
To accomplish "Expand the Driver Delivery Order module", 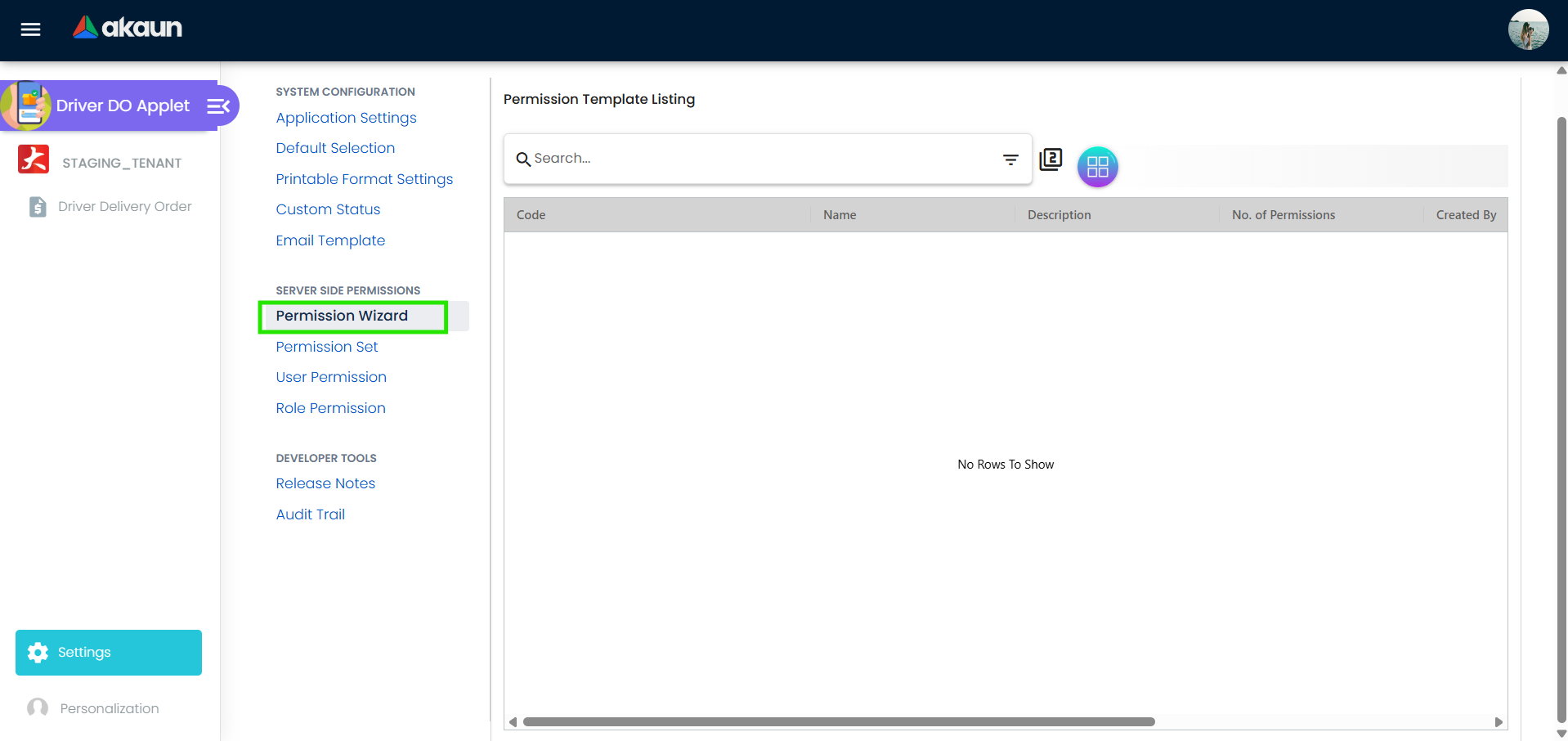I will [x=124, y=207].
